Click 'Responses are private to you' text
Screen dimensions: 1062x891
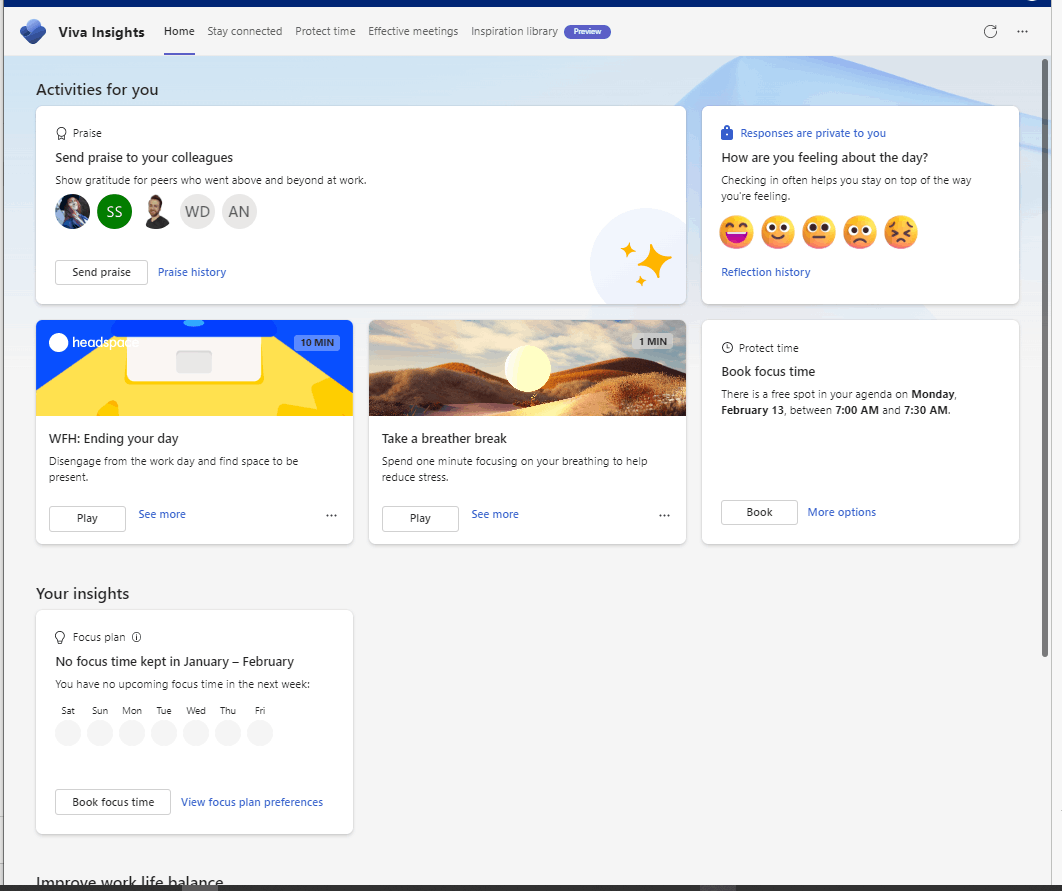(x=813, y=133)
